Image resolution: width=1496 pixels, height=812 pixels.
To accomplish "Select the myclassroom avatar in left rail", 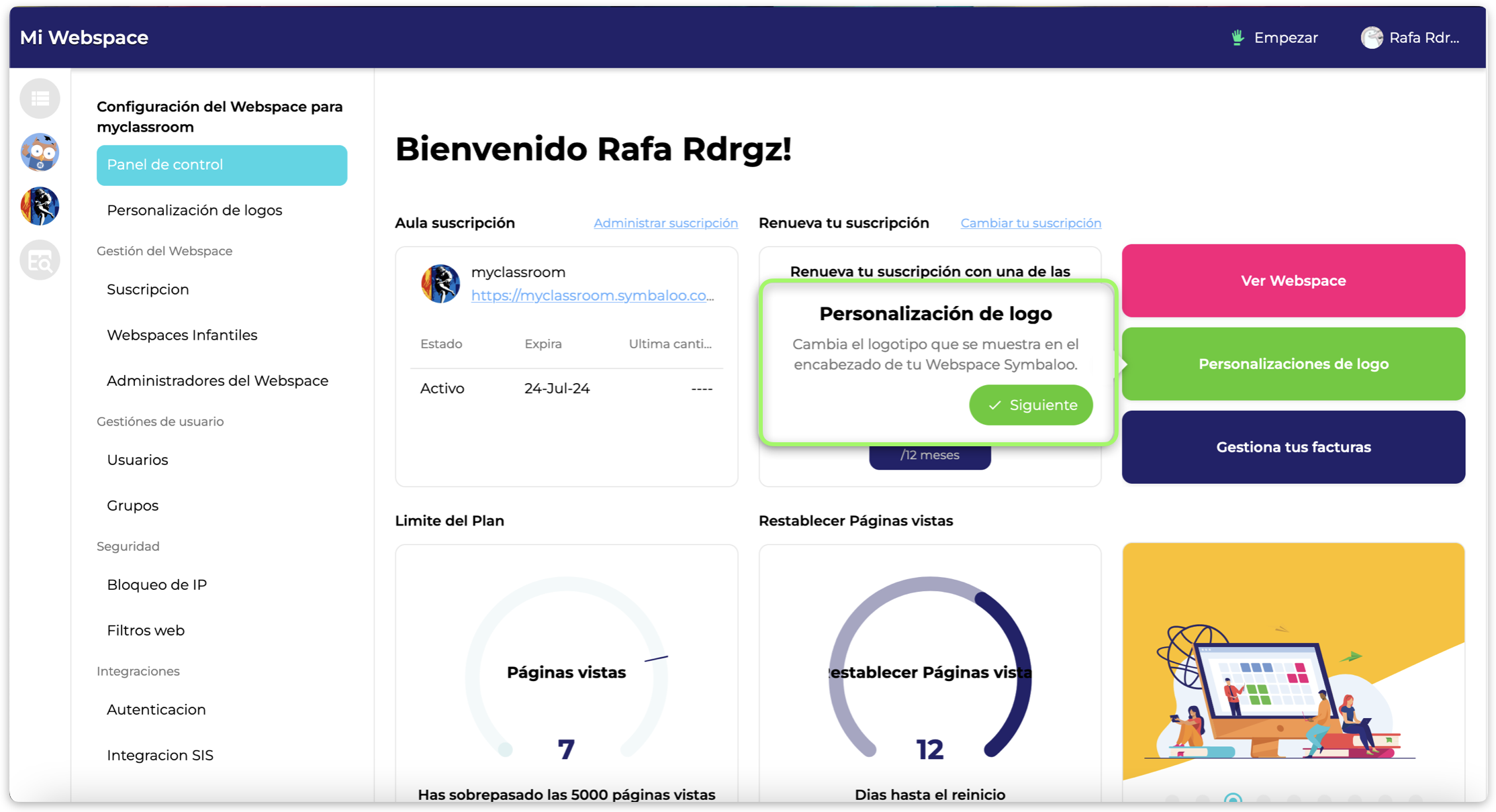I will 40,206.
